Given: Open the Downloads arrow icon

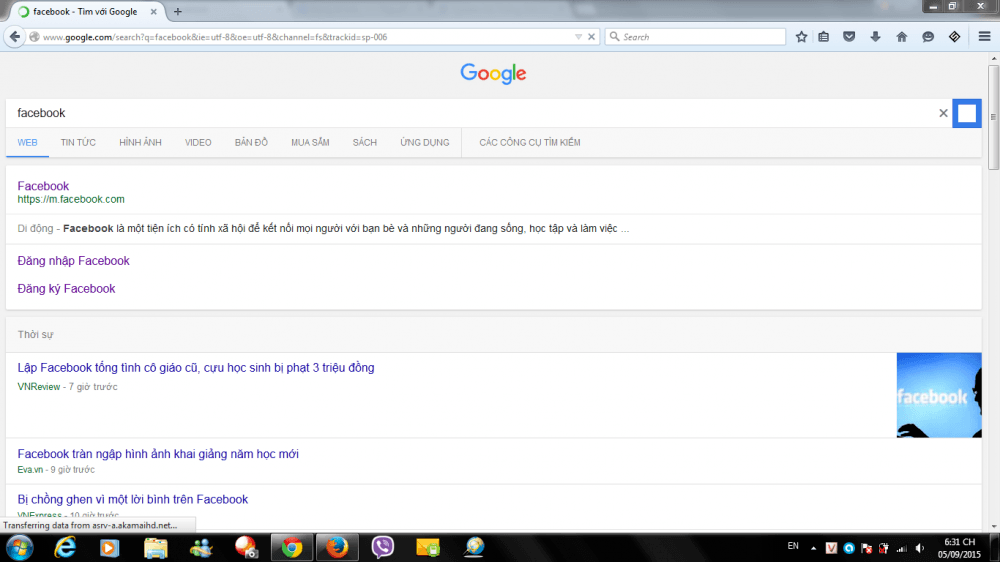Looking at the screenshot, I should [875, 37].
